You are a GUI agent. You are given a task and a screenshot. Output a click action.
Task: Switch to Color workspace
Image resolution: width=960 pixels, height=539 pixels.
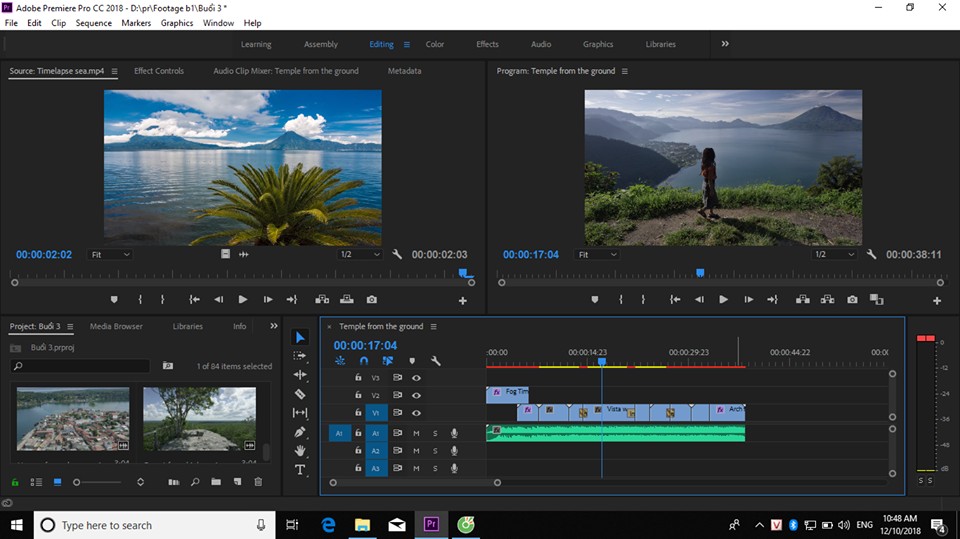(x=435, y=44)
